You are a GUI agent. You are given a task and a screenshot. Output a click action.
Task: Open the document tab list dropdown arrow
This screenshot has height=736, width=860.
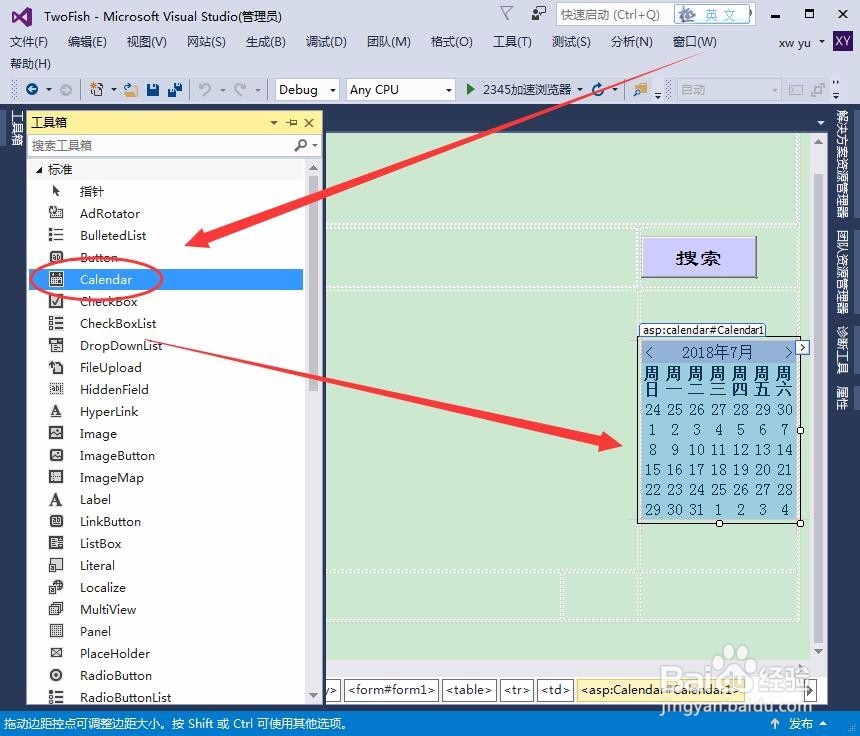tap(821, 122)
